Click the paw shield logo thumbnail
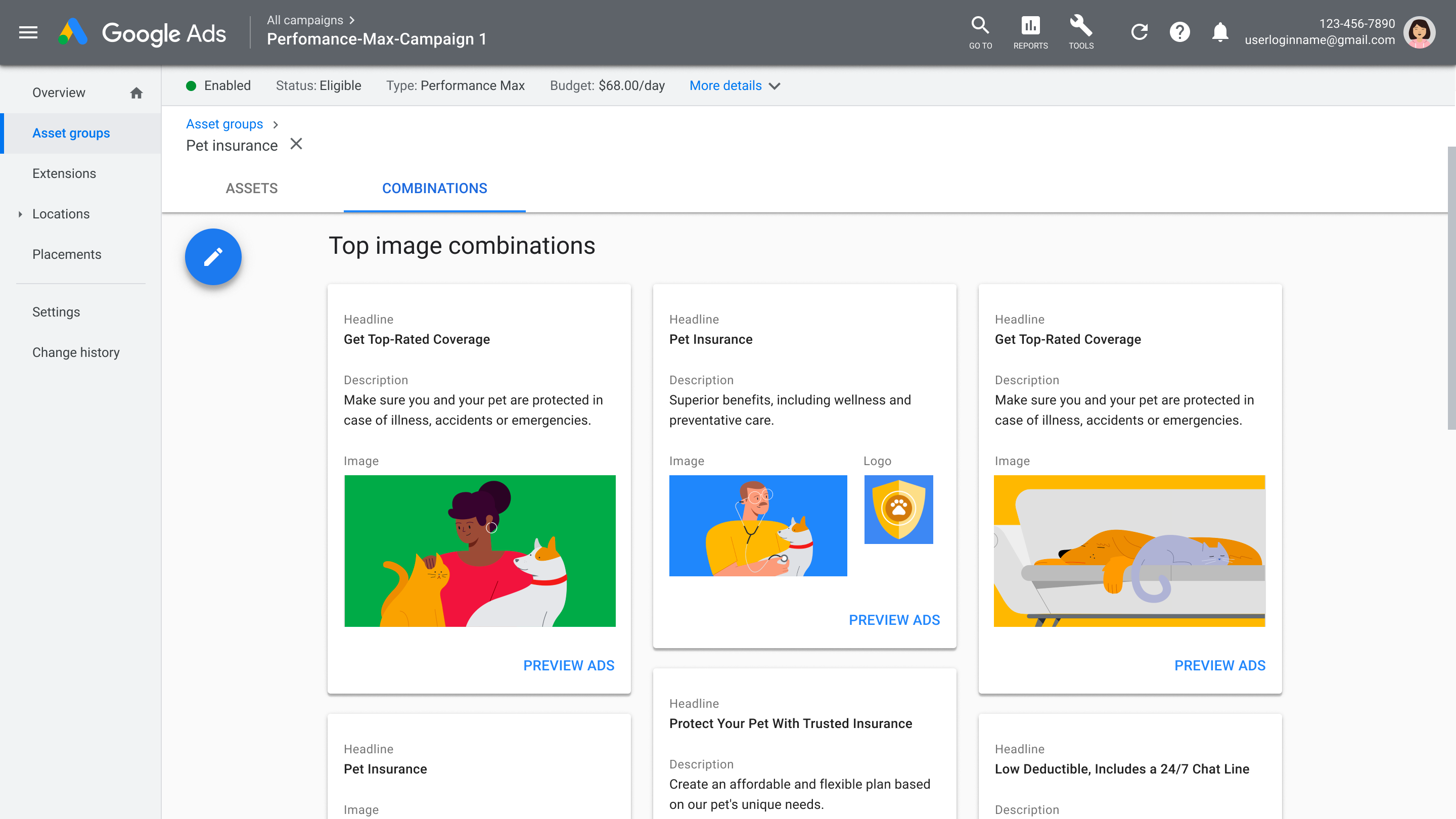1456x819 pixels. tap(898, 509)
